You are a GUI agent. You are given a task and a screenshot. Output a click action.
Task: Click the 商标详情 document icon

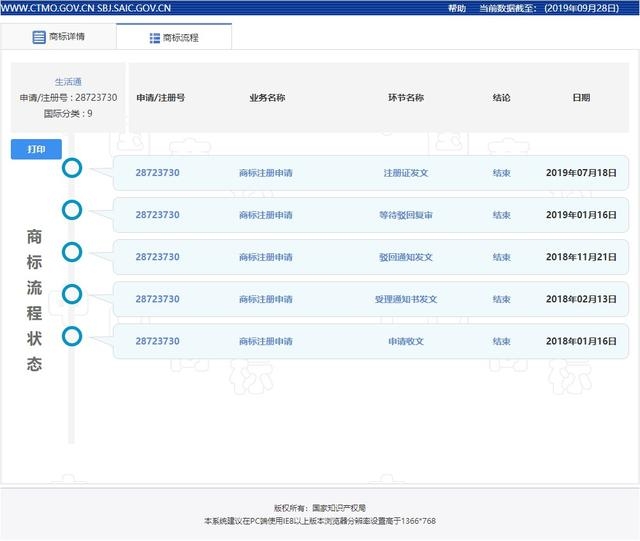tap(39, 37)
